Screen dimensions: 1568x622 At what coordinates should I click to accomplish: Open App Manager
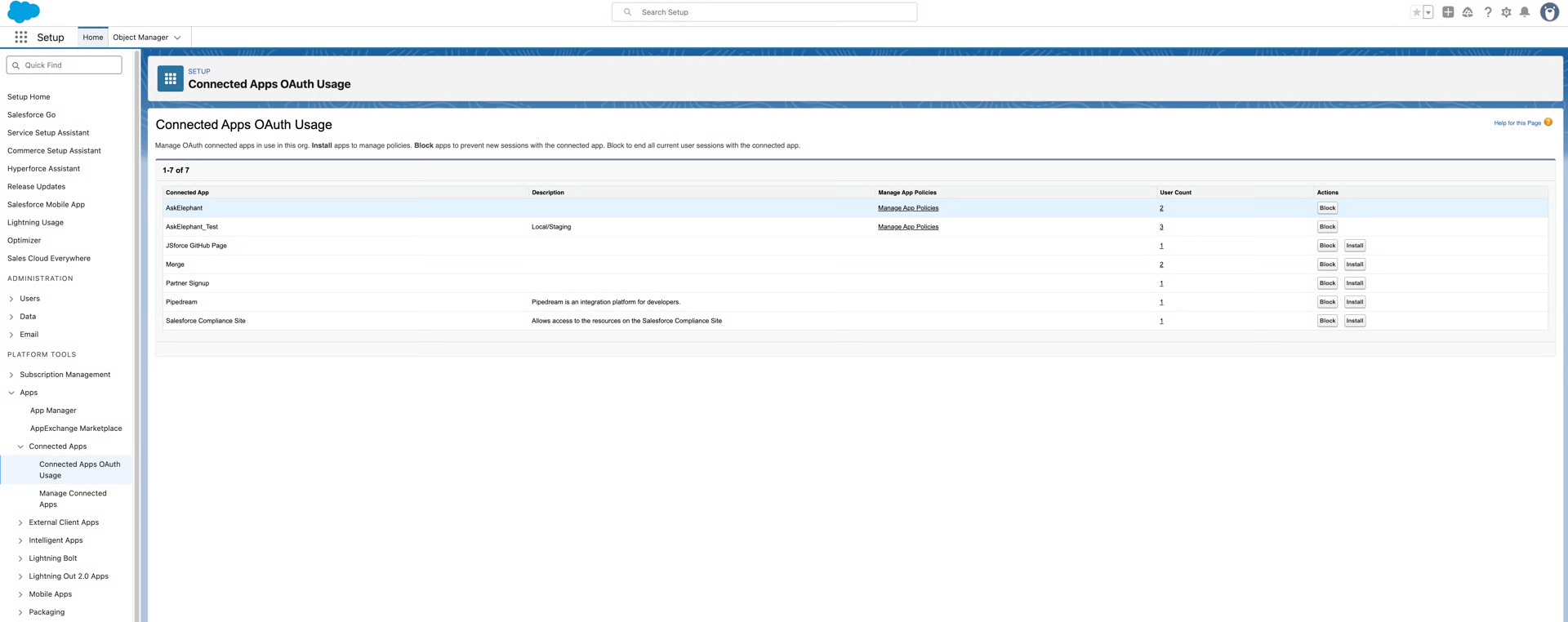[x=53, y=411]
